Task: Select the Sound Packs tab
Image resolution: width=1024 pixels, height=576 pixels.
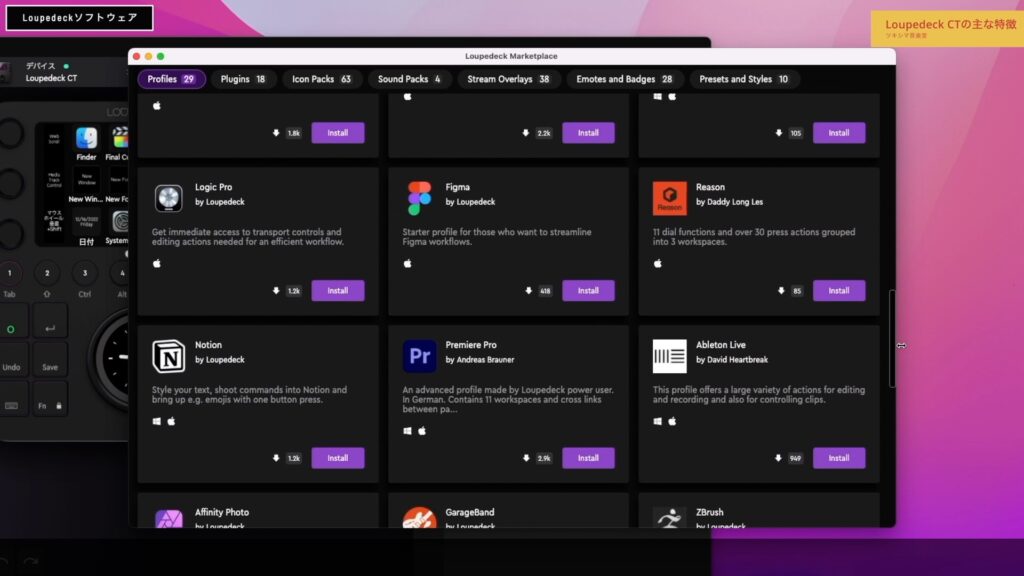Action: point(409,79)
